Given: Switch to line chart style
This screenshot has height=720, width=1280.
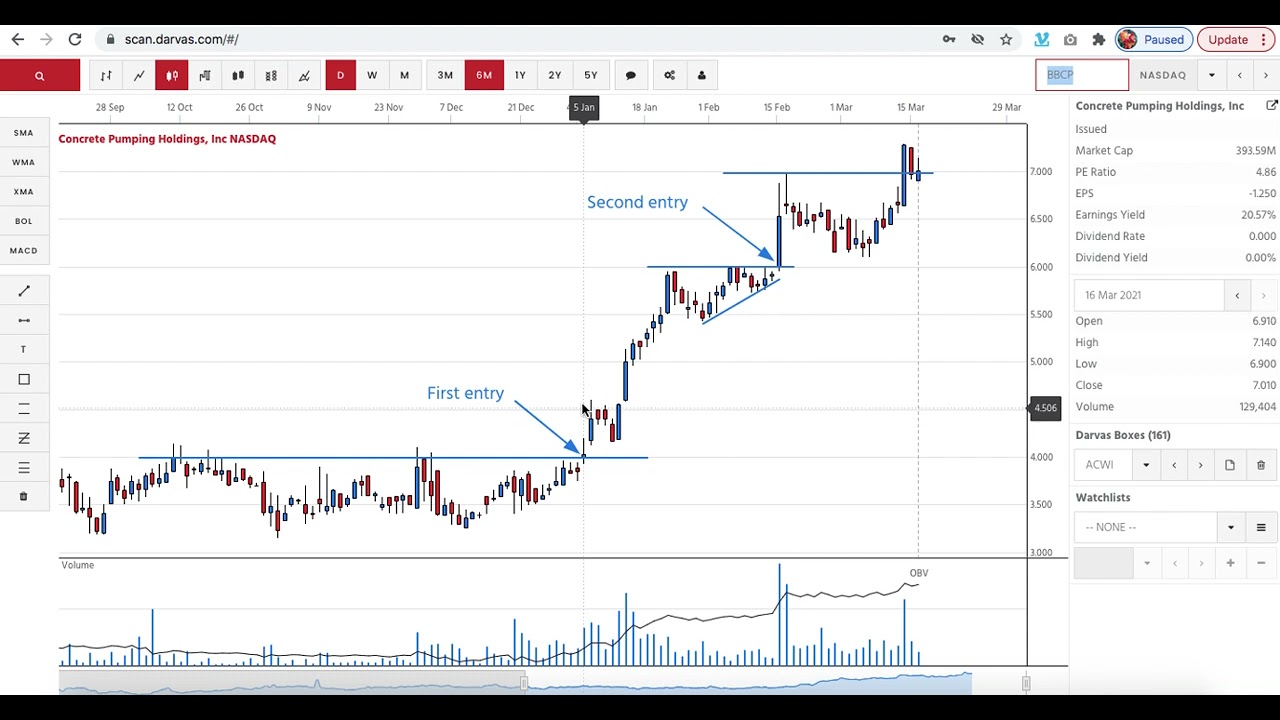Looking at the screenshot, I should [138, 75].
